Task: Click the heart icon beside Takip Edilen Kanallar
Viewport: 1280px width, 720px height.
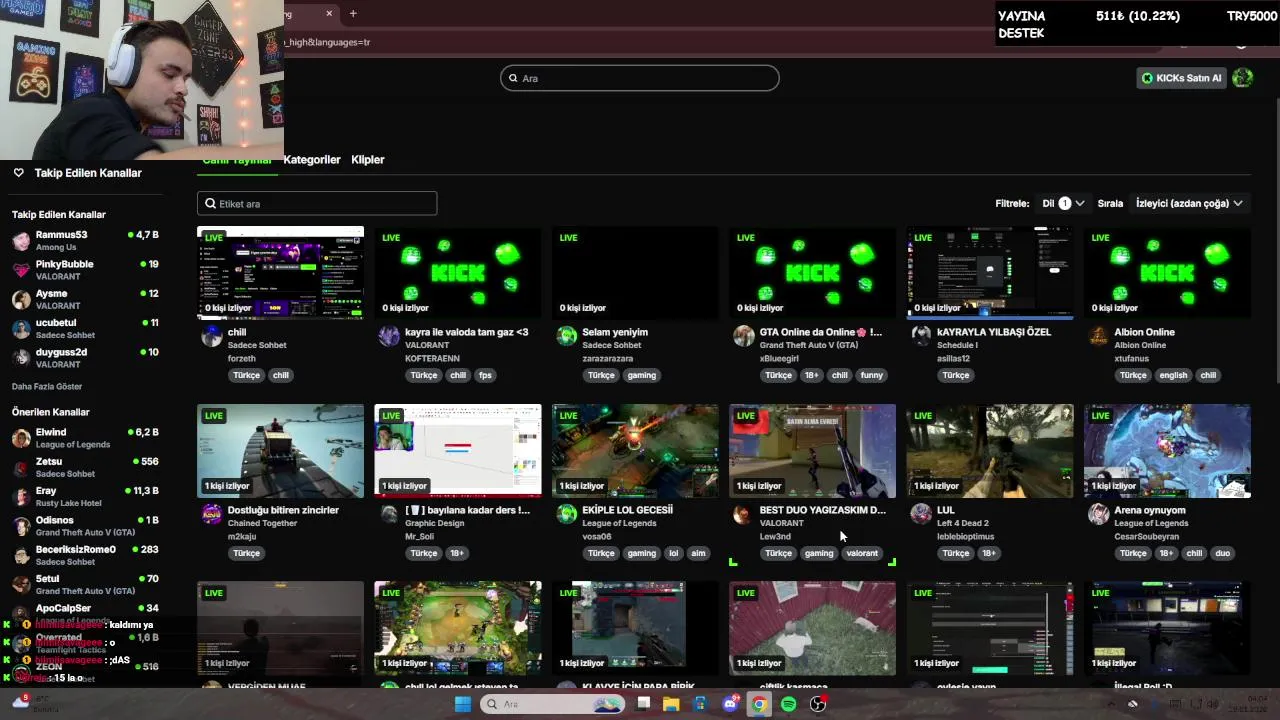Action: coord(18,173)
